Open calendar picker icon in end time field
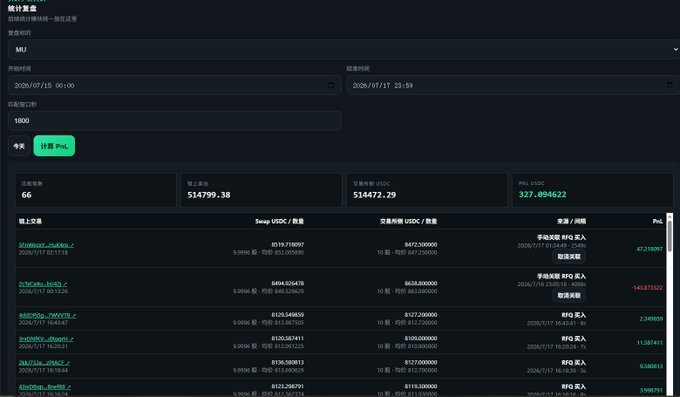This screenshot has width=680, height=397. tap(670, 85)
